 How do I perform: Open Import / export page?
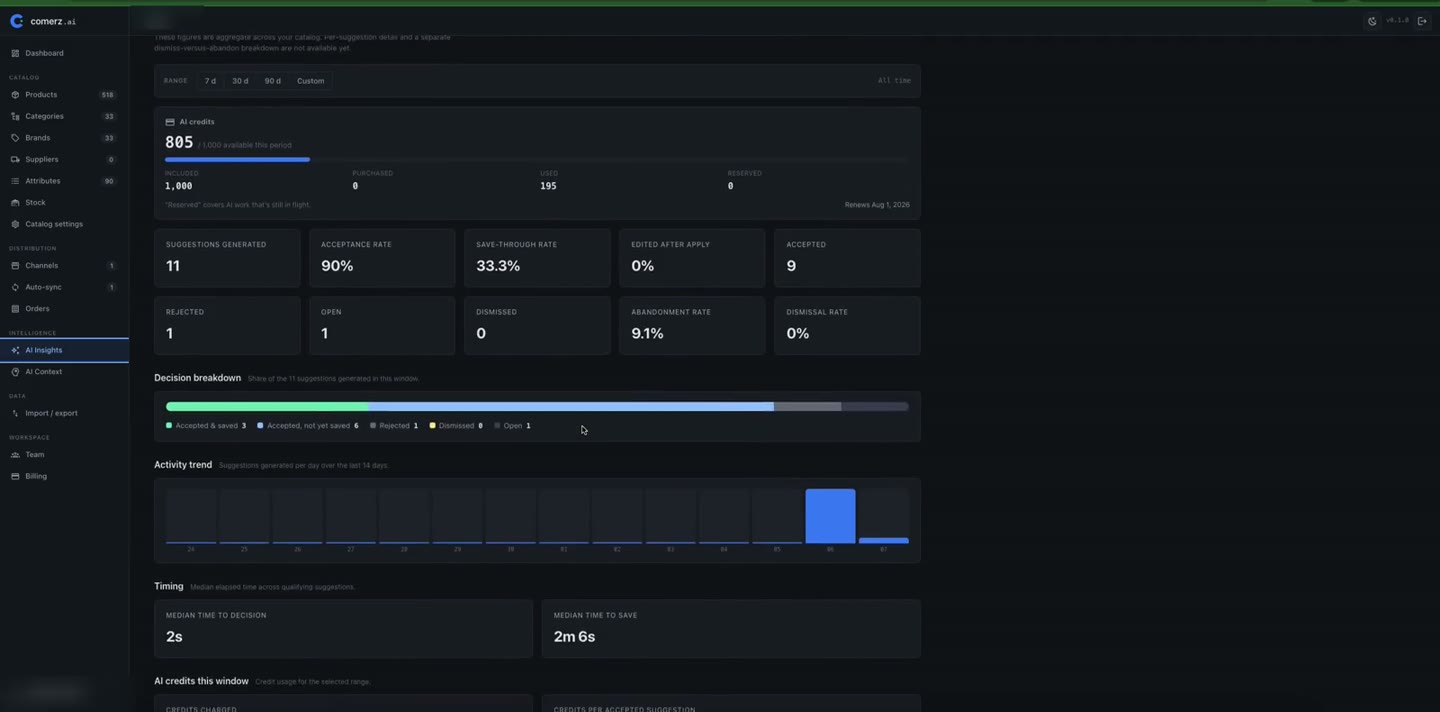(x=64, y=413)
